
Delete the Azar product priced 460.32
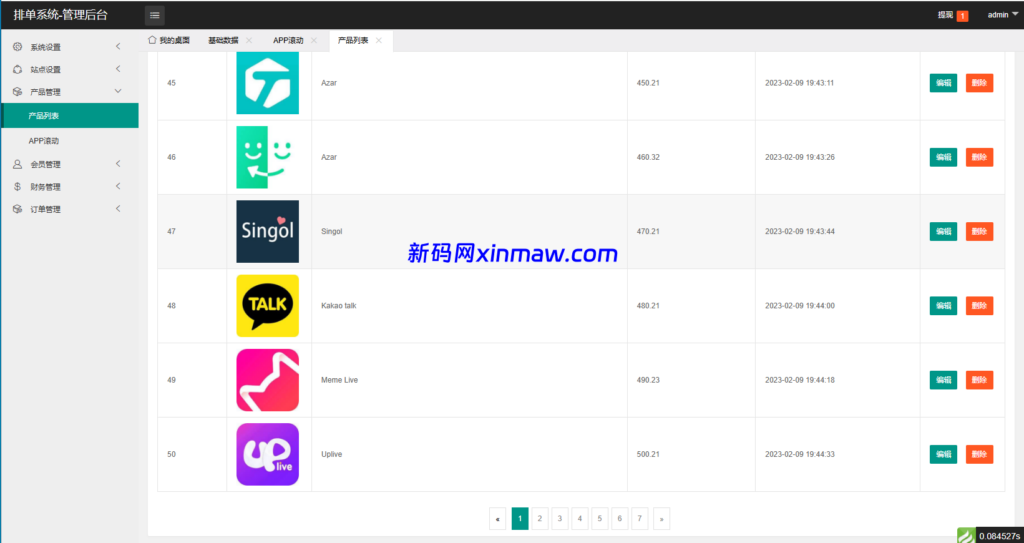click(x=979, y=157)
